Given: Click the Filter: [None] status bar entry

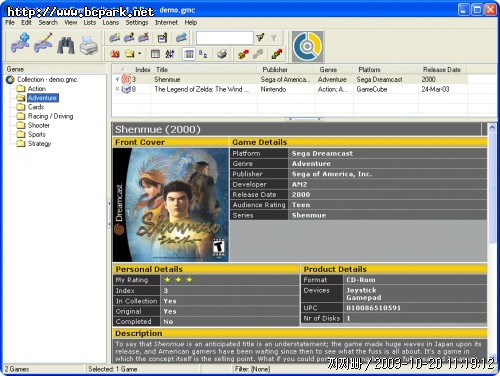Looking at the screenshot, I should click(252, 369).
